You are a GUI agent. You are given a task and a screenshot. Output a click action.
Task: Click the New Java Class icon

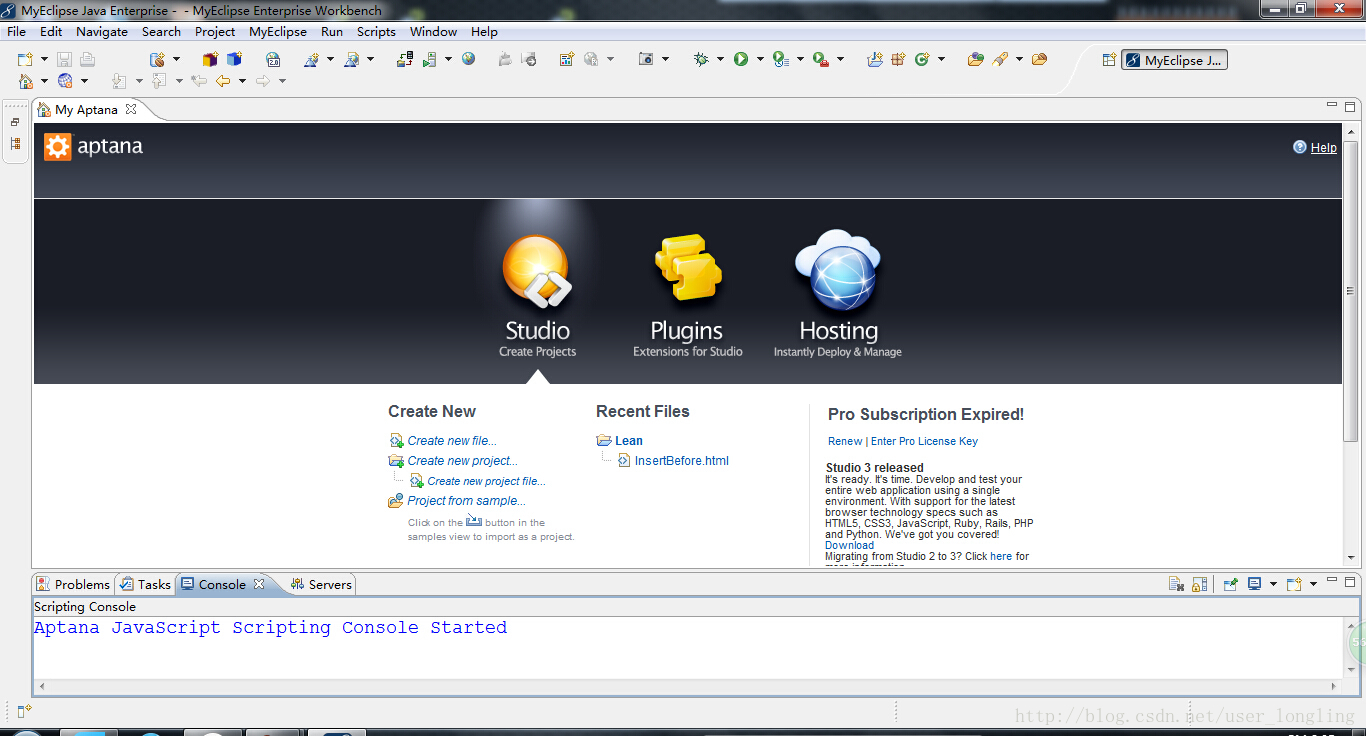(922, 60)
